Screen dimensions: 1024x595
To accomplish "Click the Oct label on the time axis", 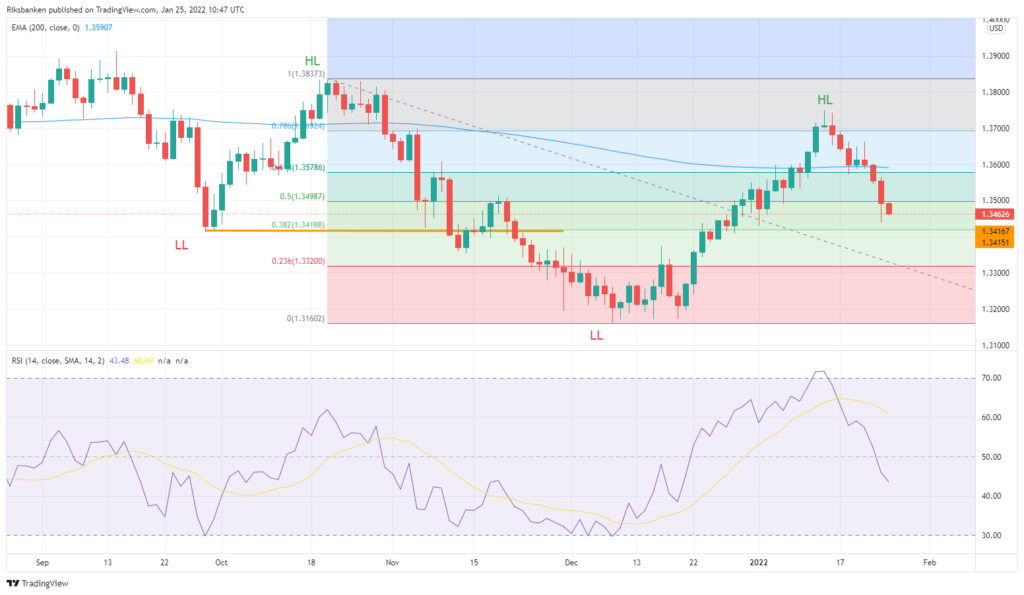I will 221,562.
